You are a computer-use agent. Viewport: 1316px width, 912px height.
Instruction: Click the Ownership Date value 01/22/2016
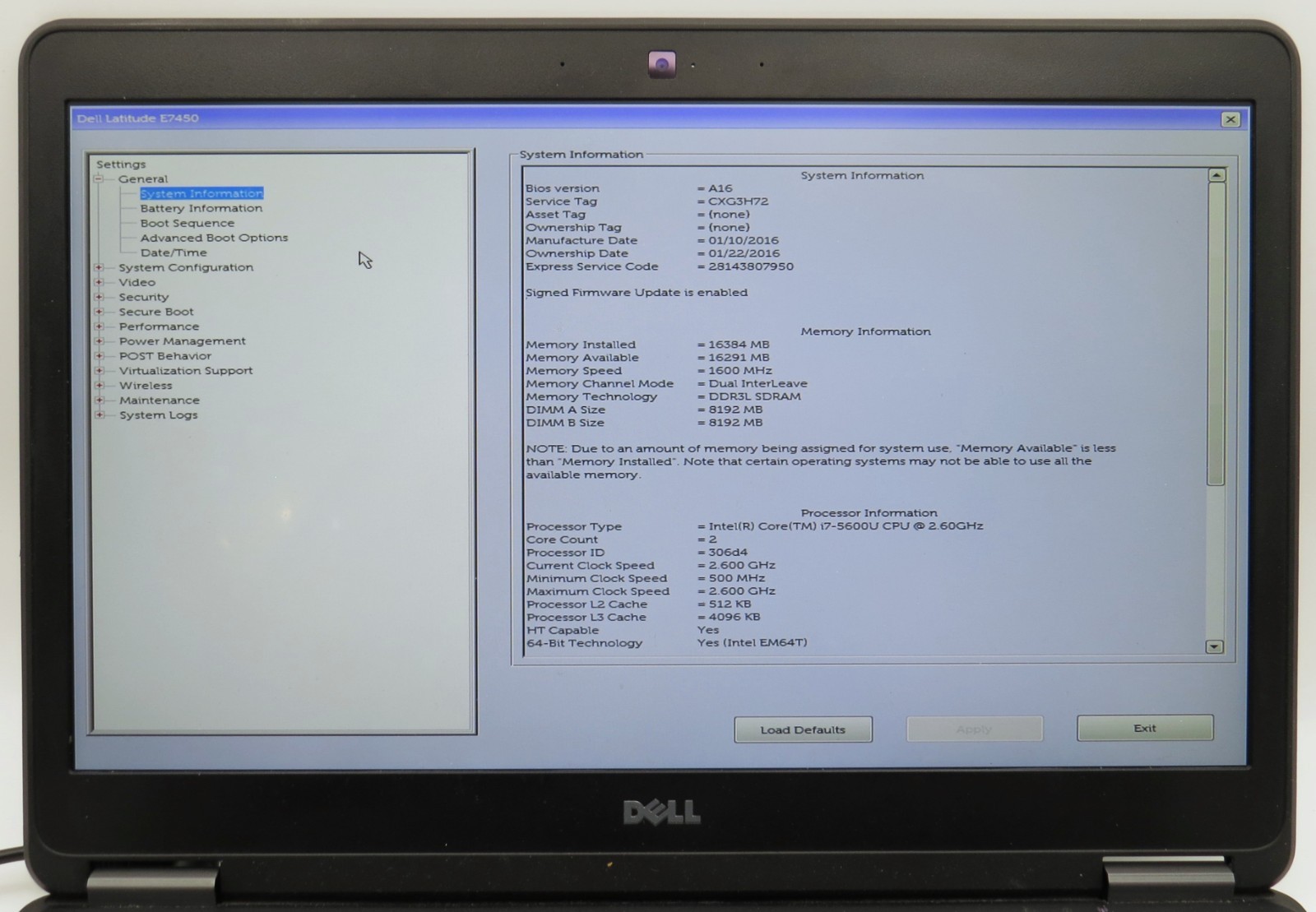[x=744, y=253]
